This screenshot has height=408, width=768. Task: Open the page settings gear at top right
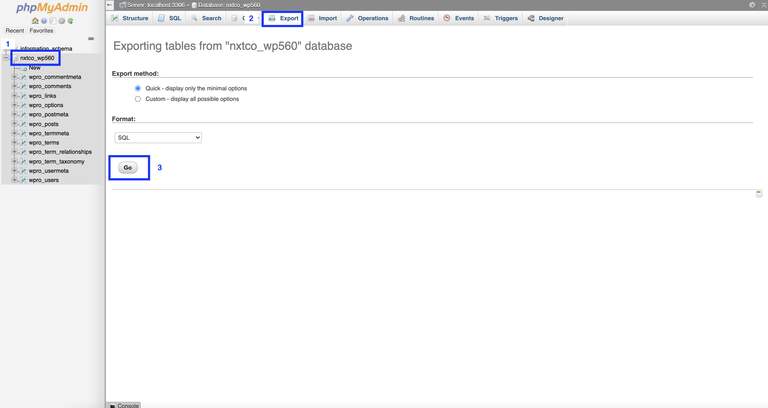(752, 5)
